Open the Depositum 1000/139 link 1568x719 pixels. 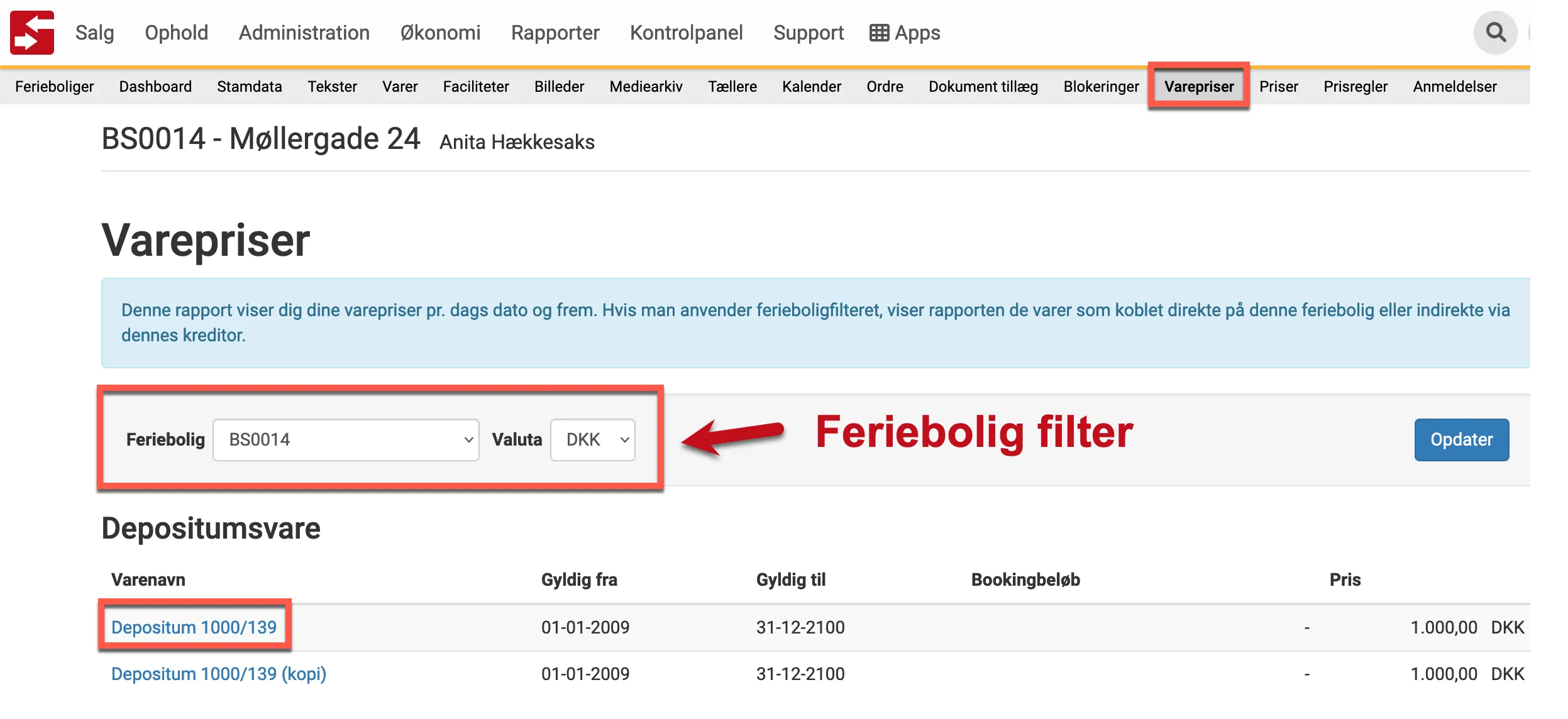(x=194, y=627)
